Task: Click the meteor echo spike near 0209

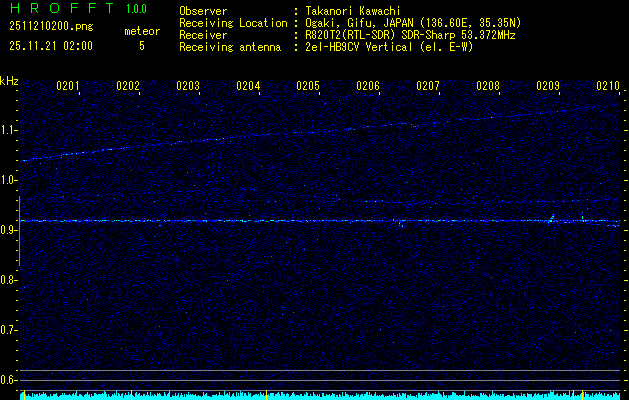Action: tap(551, 216)
